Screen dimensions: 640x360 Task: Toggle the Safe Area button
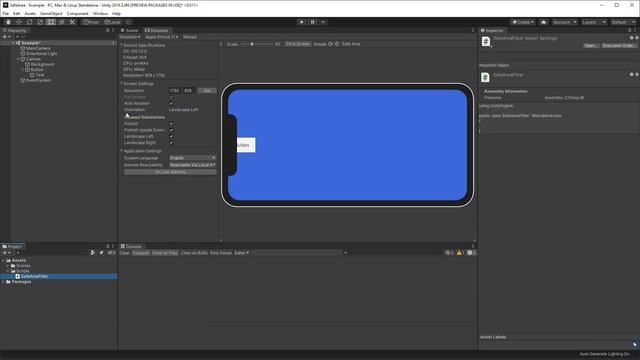(351, 44)
